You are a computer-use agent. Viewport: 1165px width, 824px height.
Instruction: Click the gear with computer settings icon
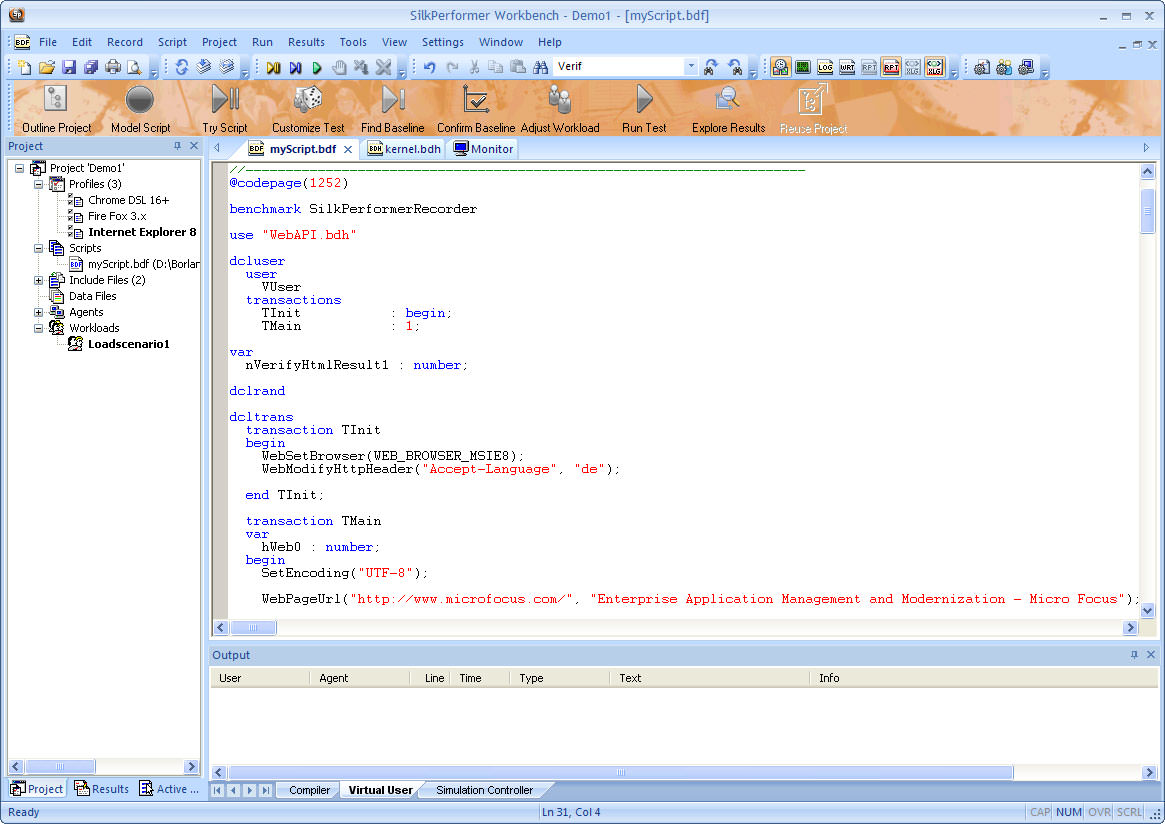(1027, 68)
